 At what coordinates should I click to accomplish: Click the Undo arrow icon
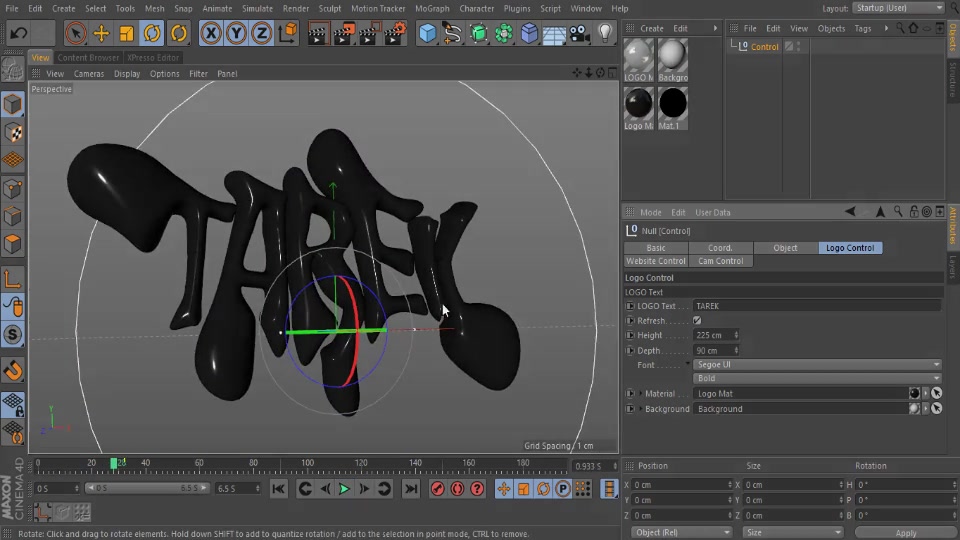click(x=18, y=33)
